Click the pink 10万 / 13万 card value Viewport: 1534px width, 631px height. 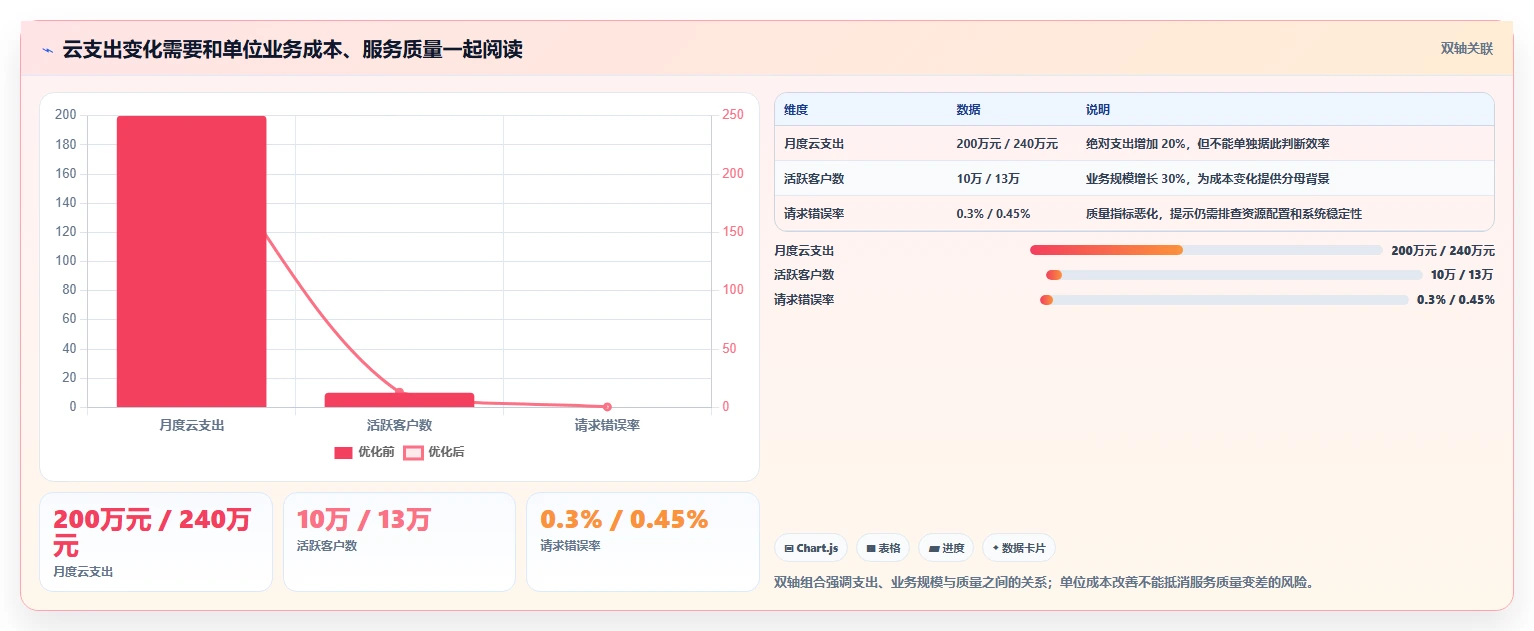point(364,520)
